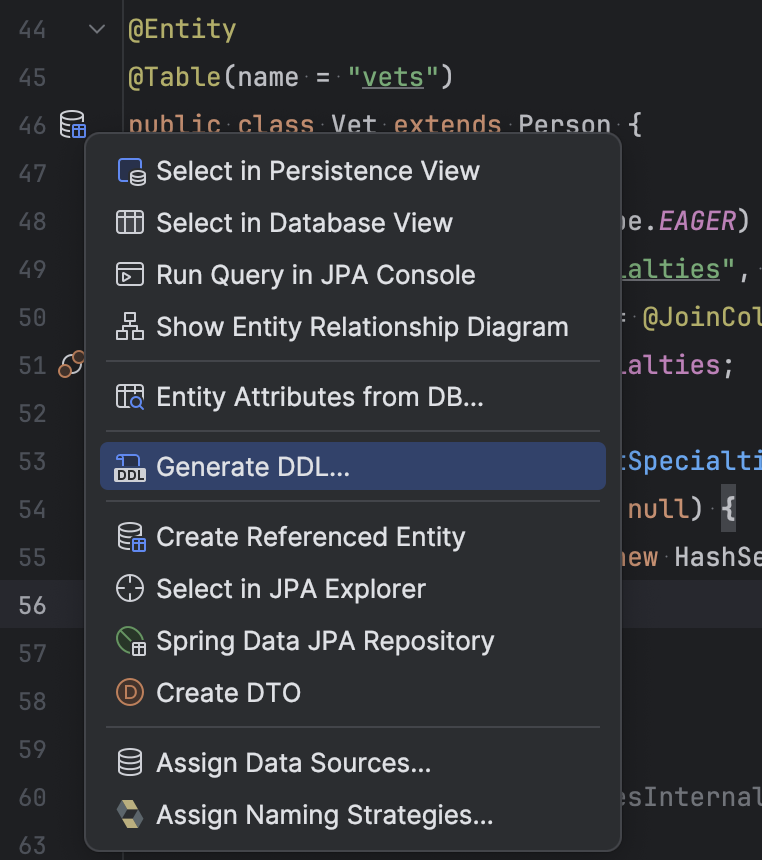The height and width of the screenshot is (860, 762).
Task: Click the Create Referenced Entity database icon
Action: coord(131,537)
